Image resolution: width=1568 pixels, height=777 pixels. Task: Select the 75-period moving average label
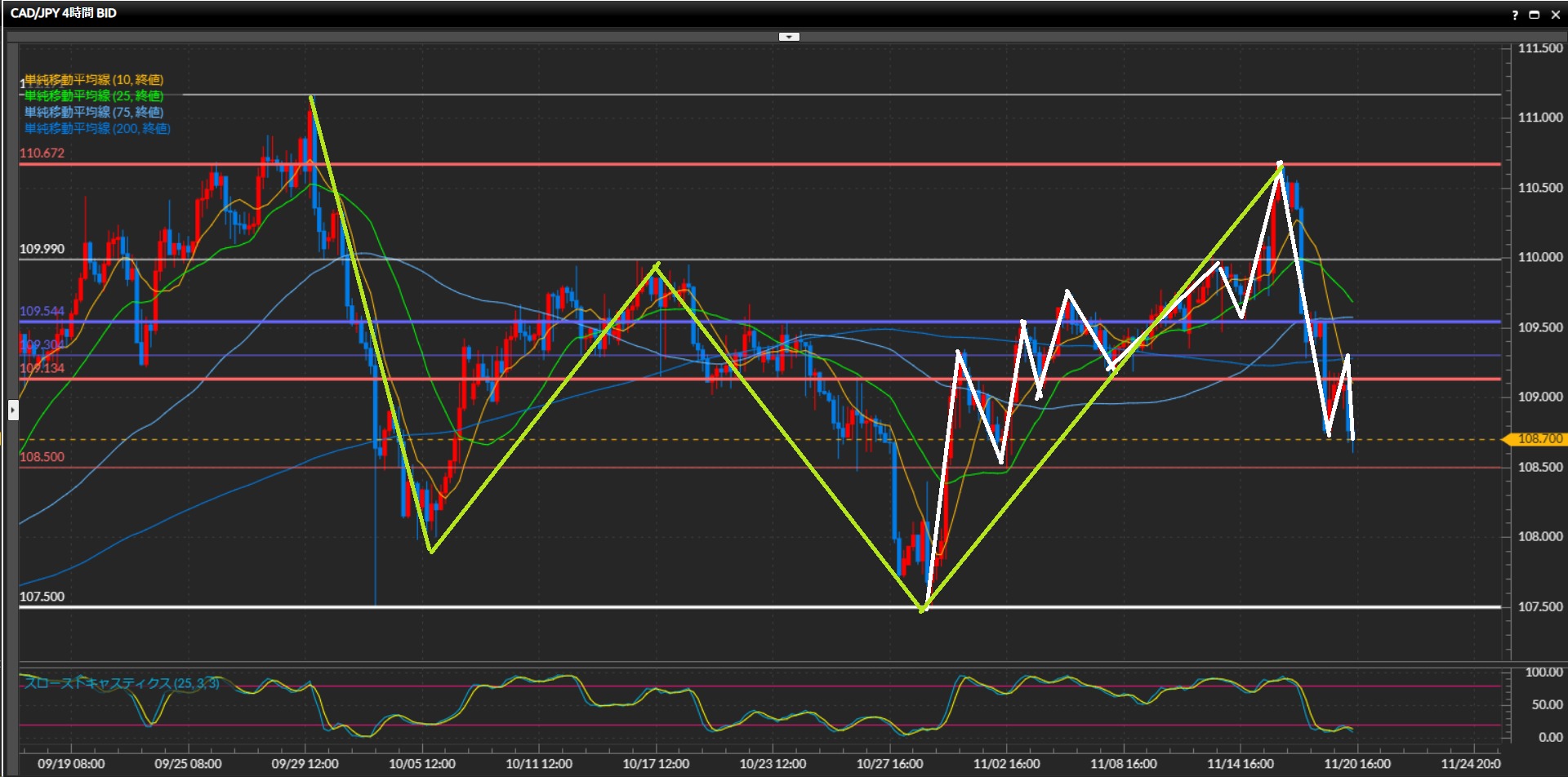tap(94, 113)
